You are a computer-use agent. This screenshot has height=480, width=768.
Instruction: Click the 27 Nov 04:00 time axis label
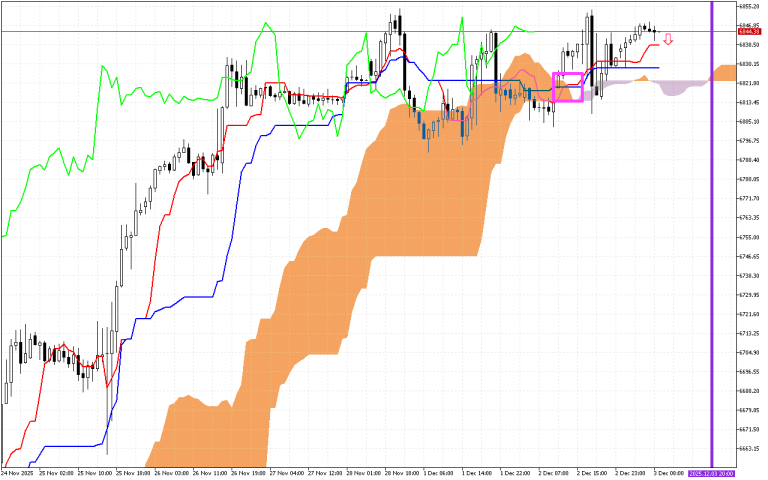286,474
